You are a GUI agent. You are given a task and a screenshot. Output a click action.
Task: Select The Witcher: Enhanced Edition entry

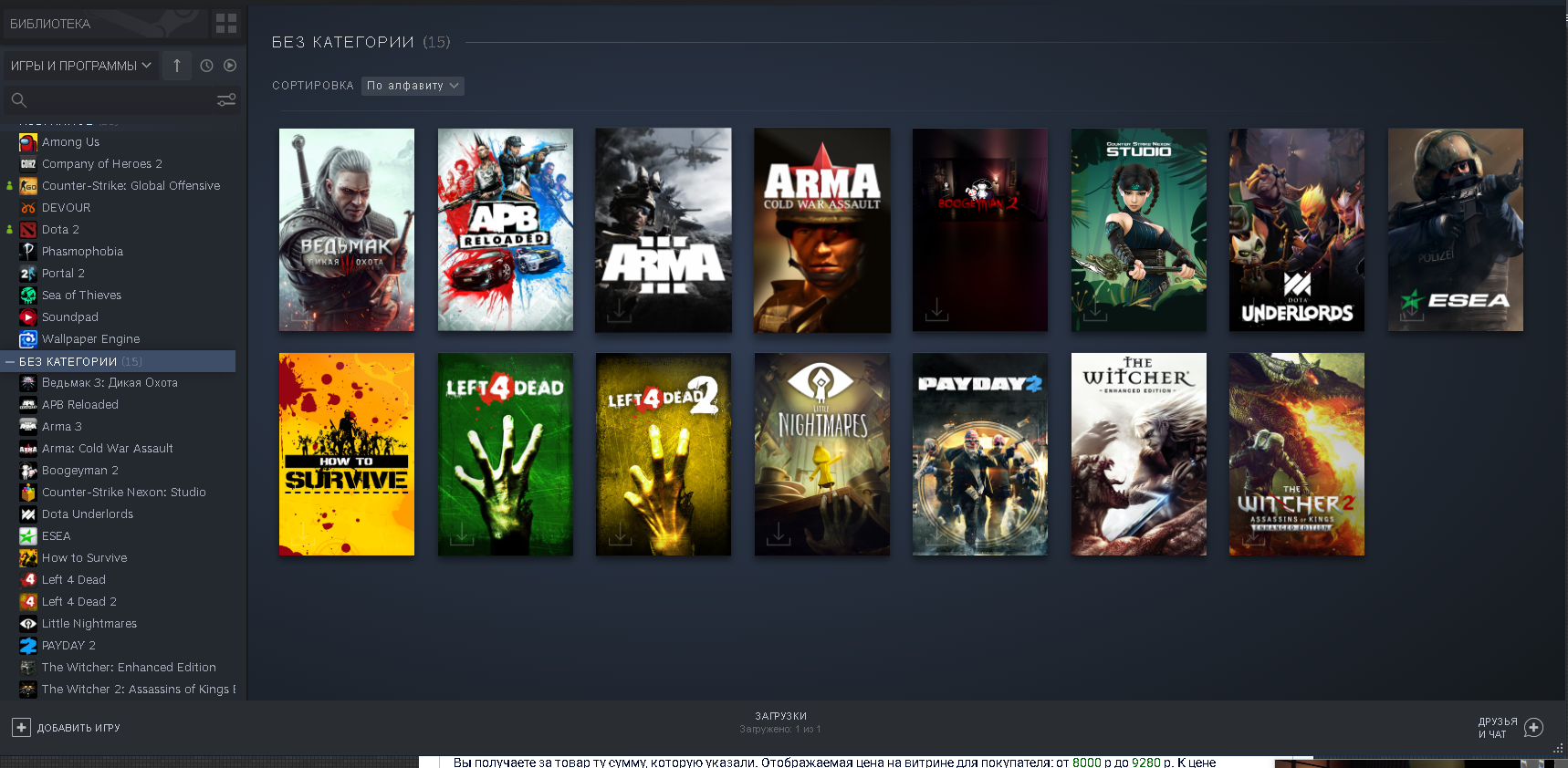[129, 668]
